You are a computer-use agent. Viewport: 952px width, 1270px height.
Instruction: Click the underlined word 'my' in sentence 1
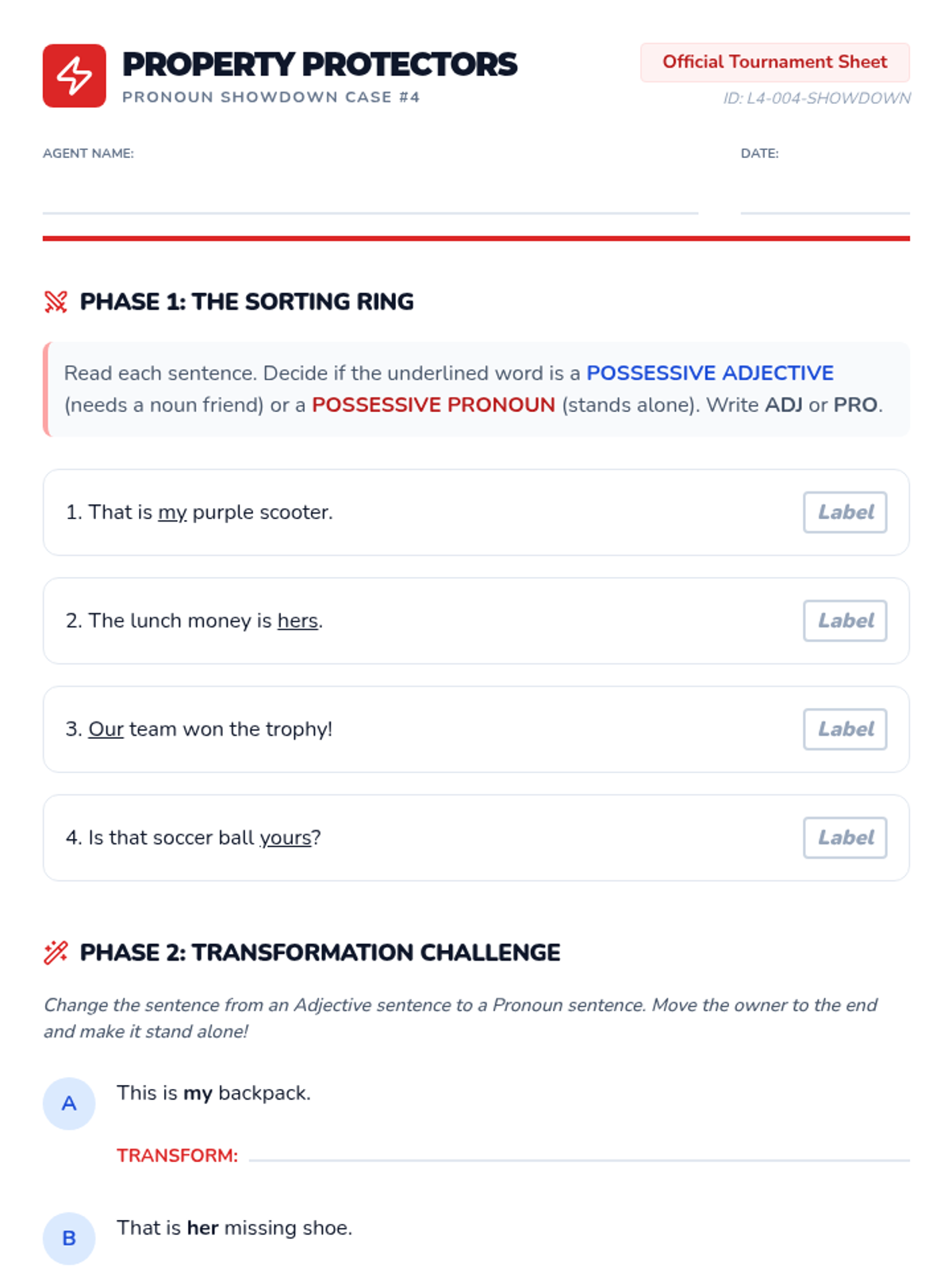pyautogui.click(x=172, y=513)
